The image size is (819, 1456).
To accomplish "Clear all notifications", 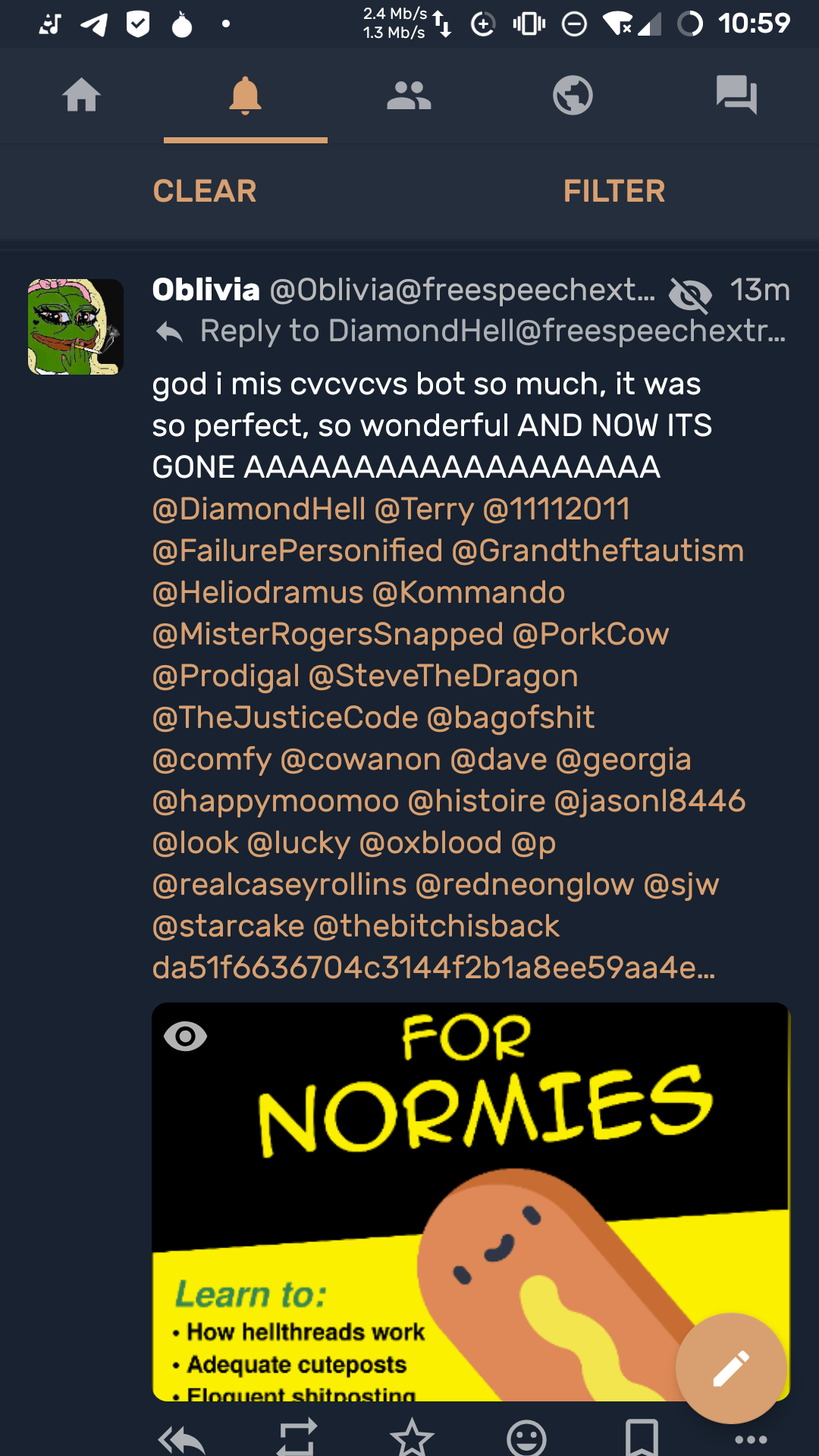I will [x=205, y=191].
